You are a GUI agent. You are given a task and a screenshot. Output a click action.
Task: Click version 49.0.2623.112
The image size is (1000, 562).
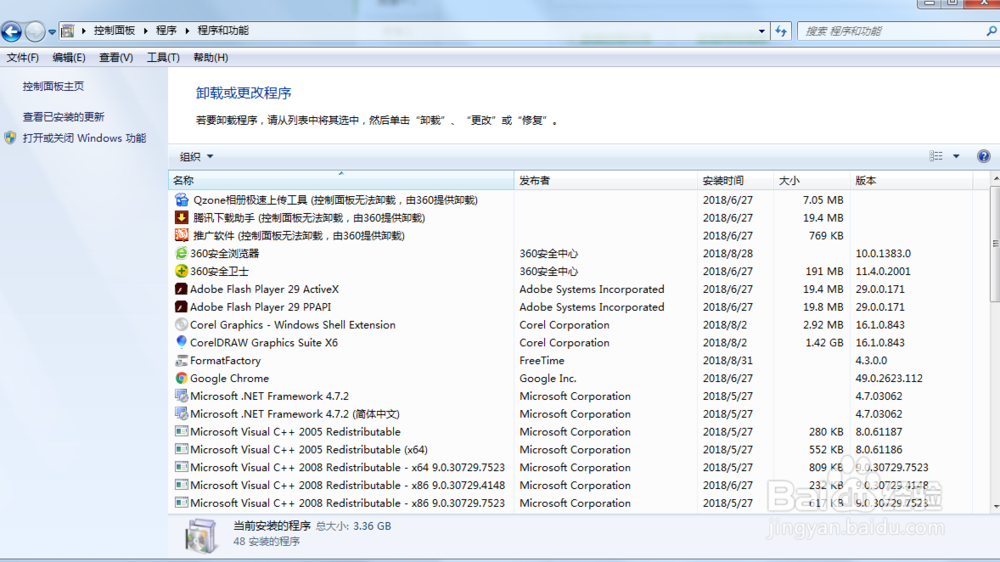(x=889, y=378)
